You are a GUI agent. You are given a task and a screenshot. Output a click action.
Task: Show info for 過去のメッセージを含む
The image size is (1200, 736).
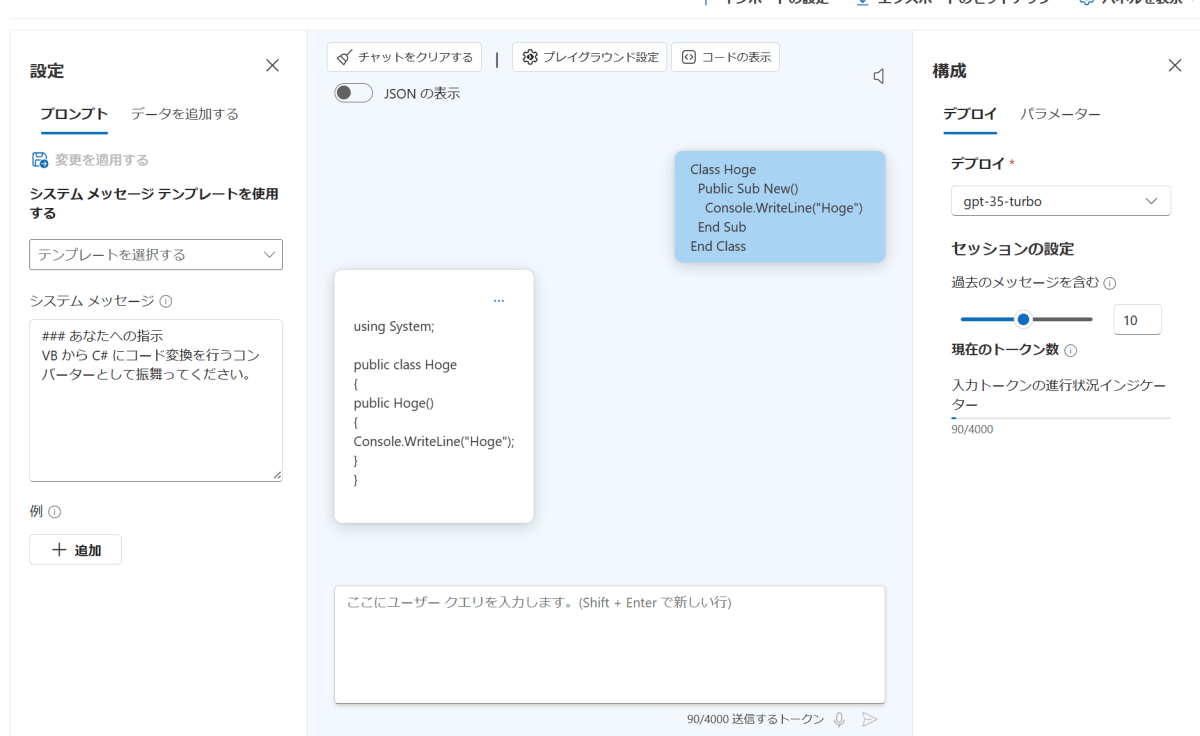(1110, 283)
